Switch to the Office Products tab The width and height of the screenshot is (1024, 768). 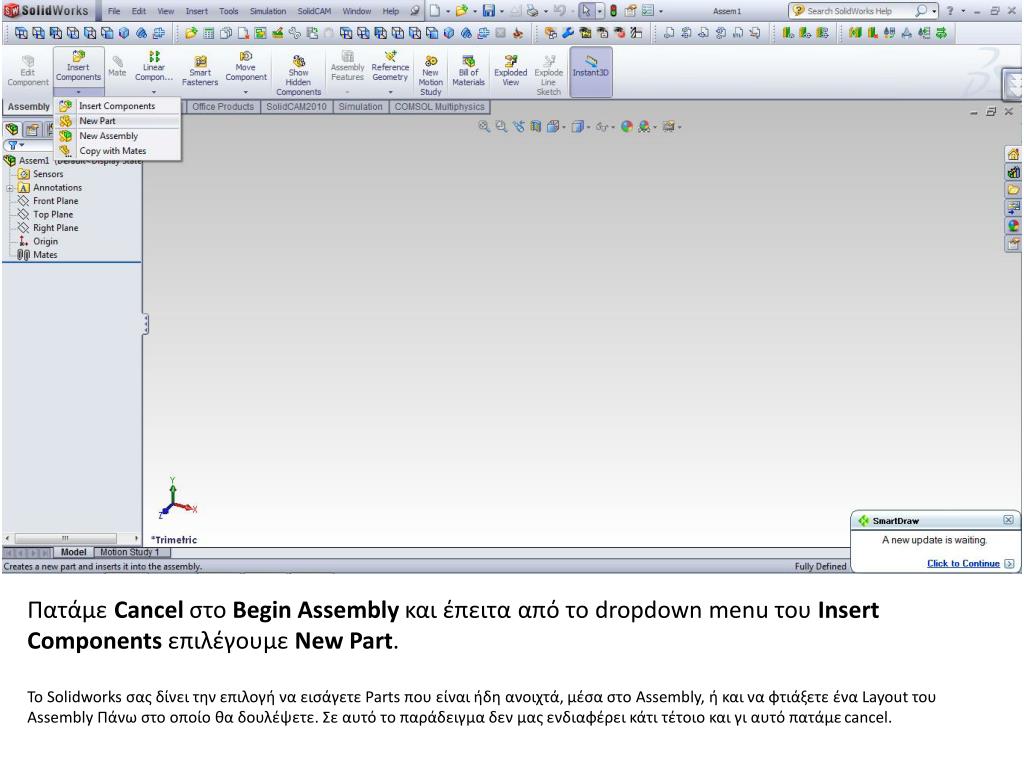[x=223, y=106]
